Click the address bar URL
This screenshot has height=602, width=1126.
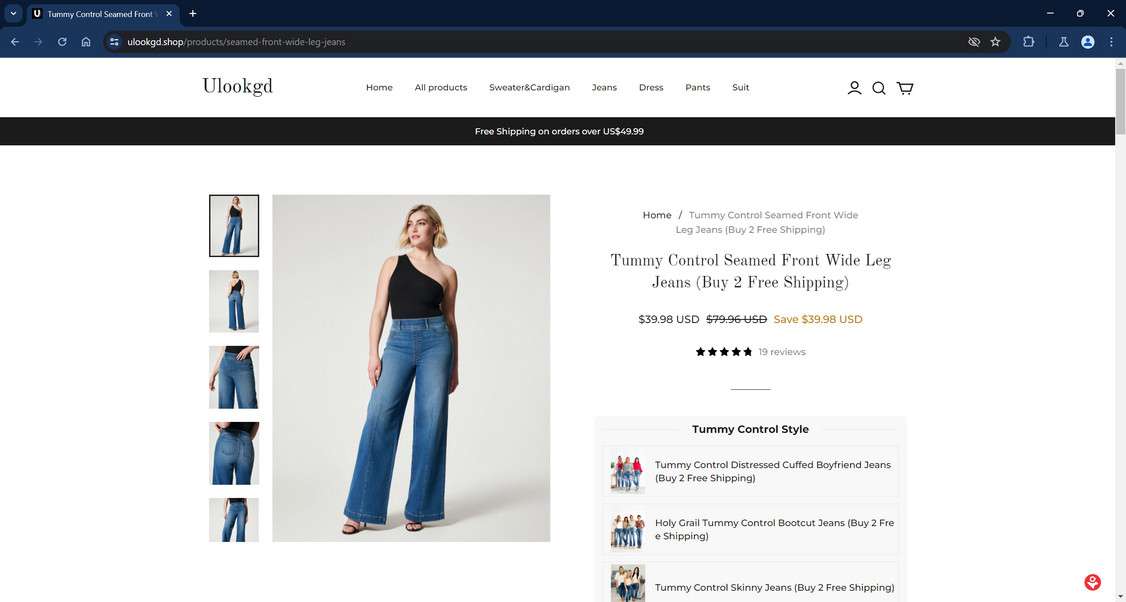pyautogui.click(x=236, y=42)
